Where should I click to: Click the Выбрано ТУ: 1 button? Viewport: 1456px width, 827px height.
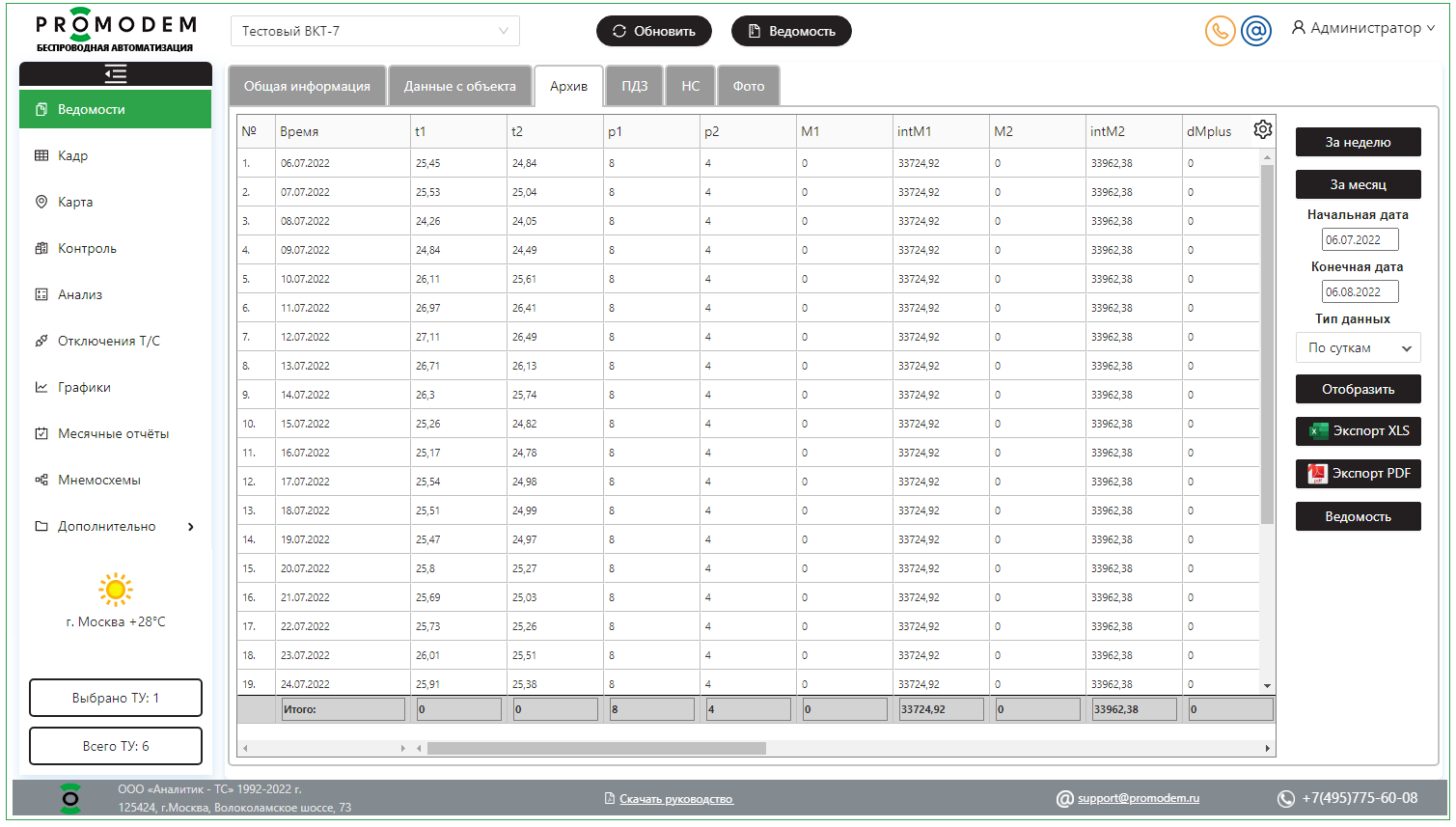coord(116,698)
